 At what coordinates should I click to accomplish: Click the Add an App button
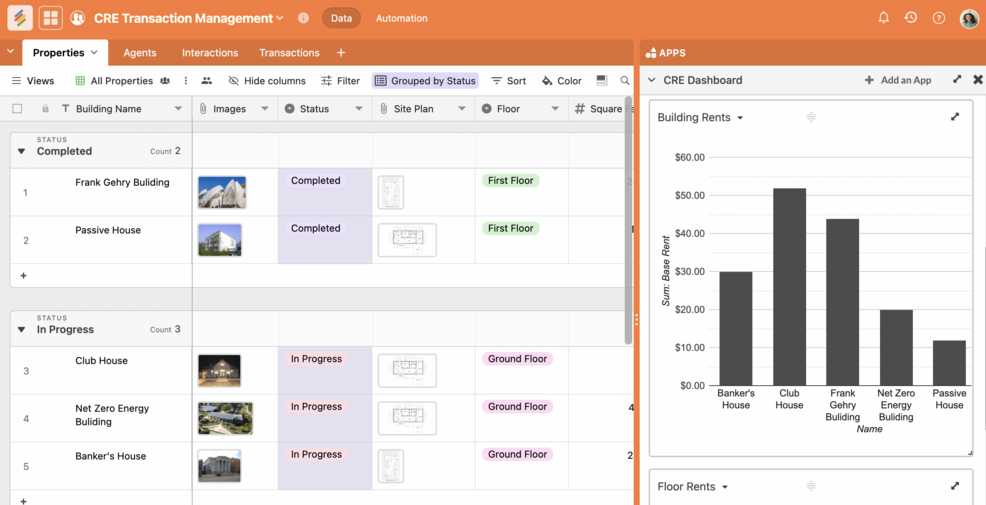pos(897,80)
